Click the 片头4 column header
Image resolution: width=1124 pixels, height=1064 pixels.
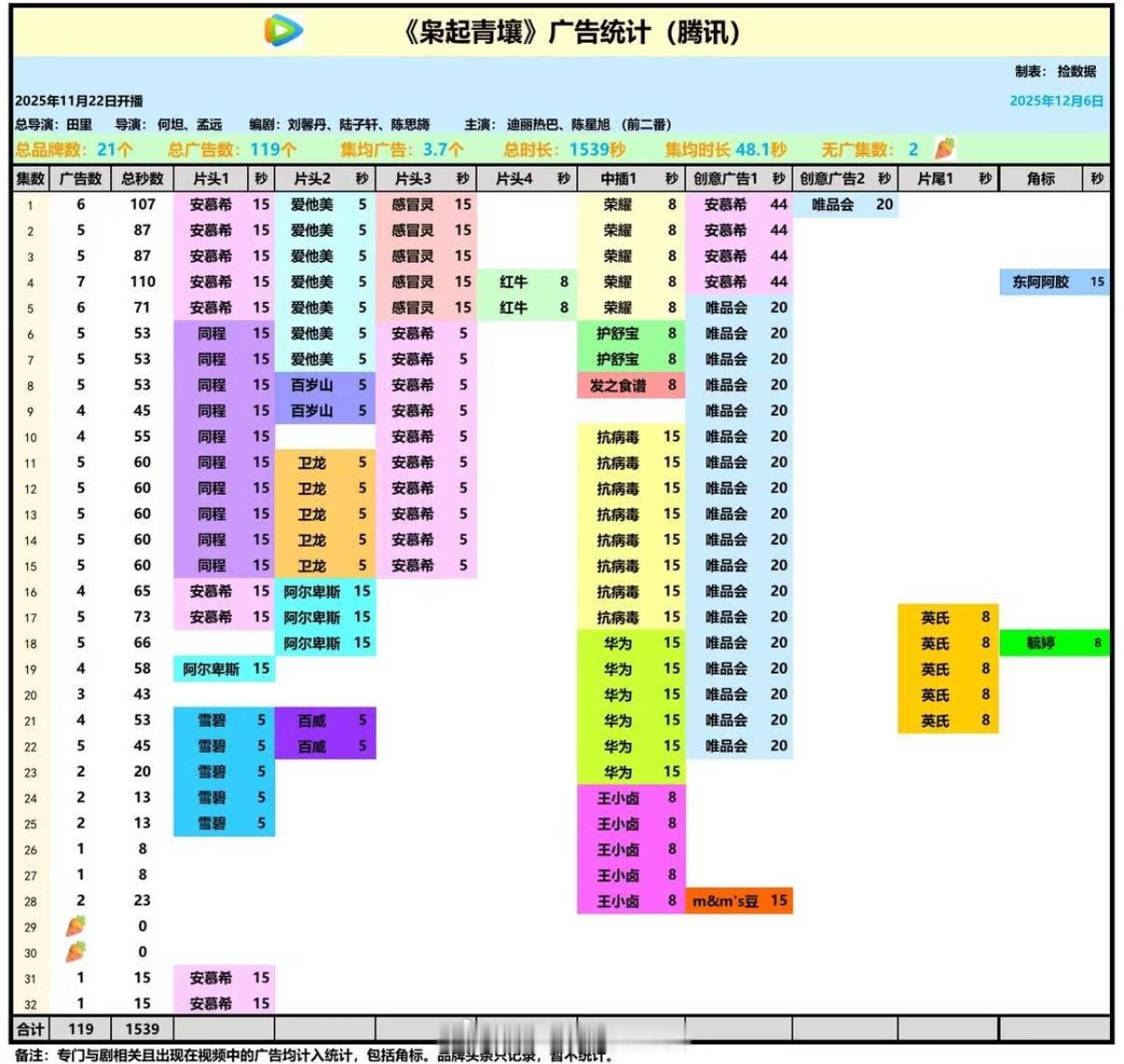pyautogui.click(x=514, y=178)
